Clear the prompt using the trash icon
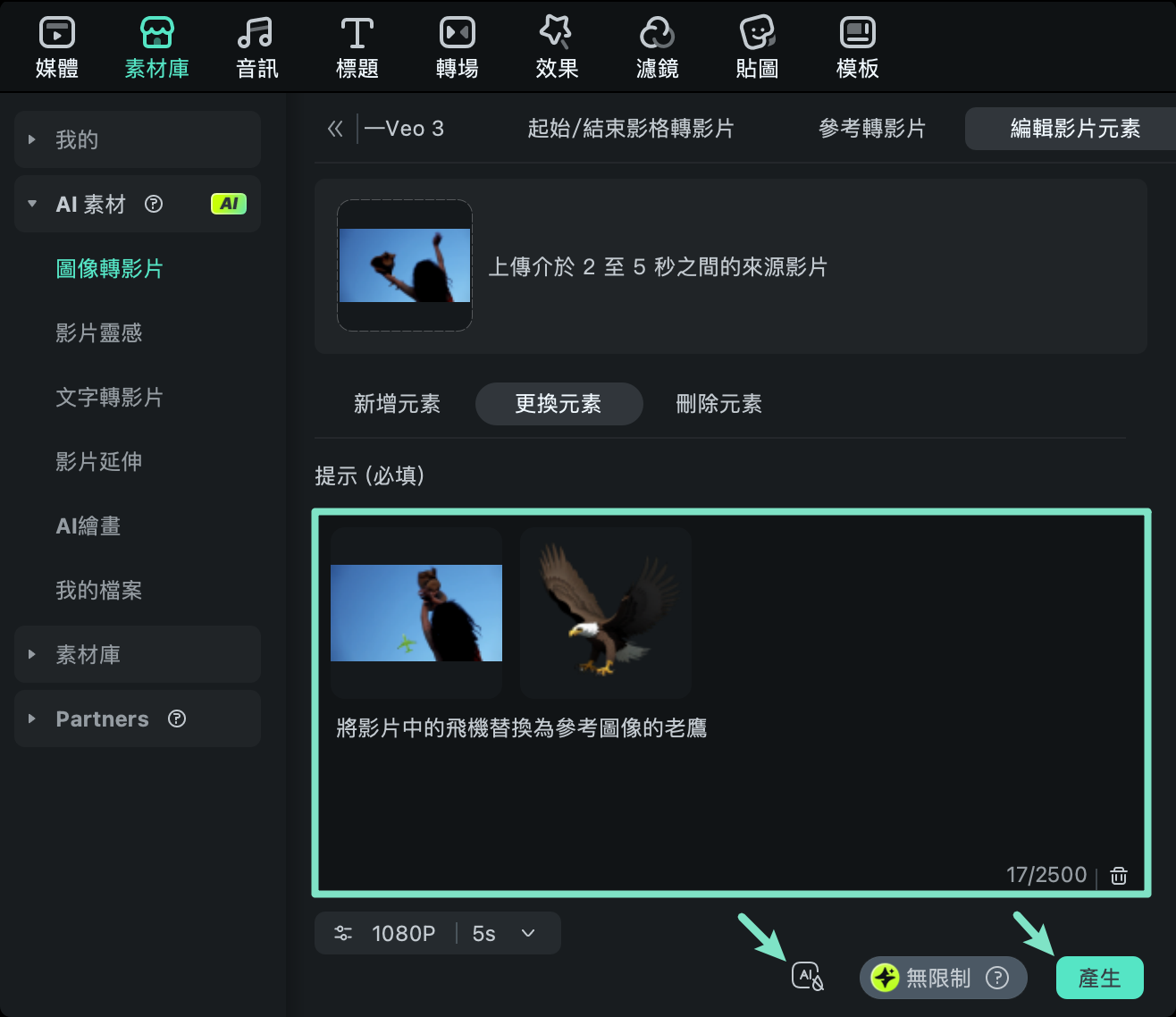This screenshot has width=1176, height=1017. coord(1119,876)
